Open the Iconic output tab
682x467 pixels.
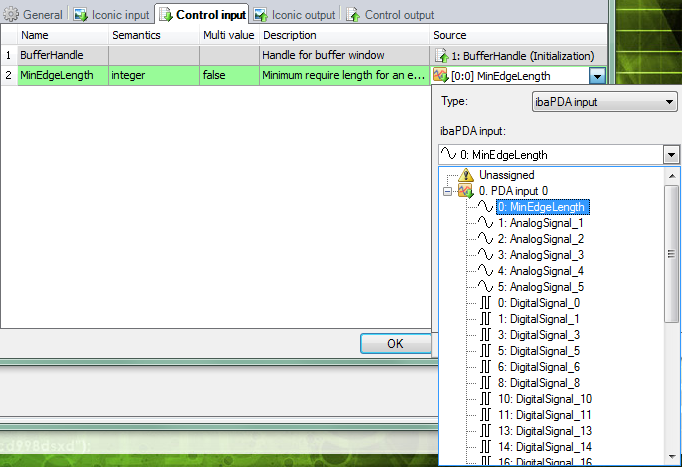click(x=295, y=15)
